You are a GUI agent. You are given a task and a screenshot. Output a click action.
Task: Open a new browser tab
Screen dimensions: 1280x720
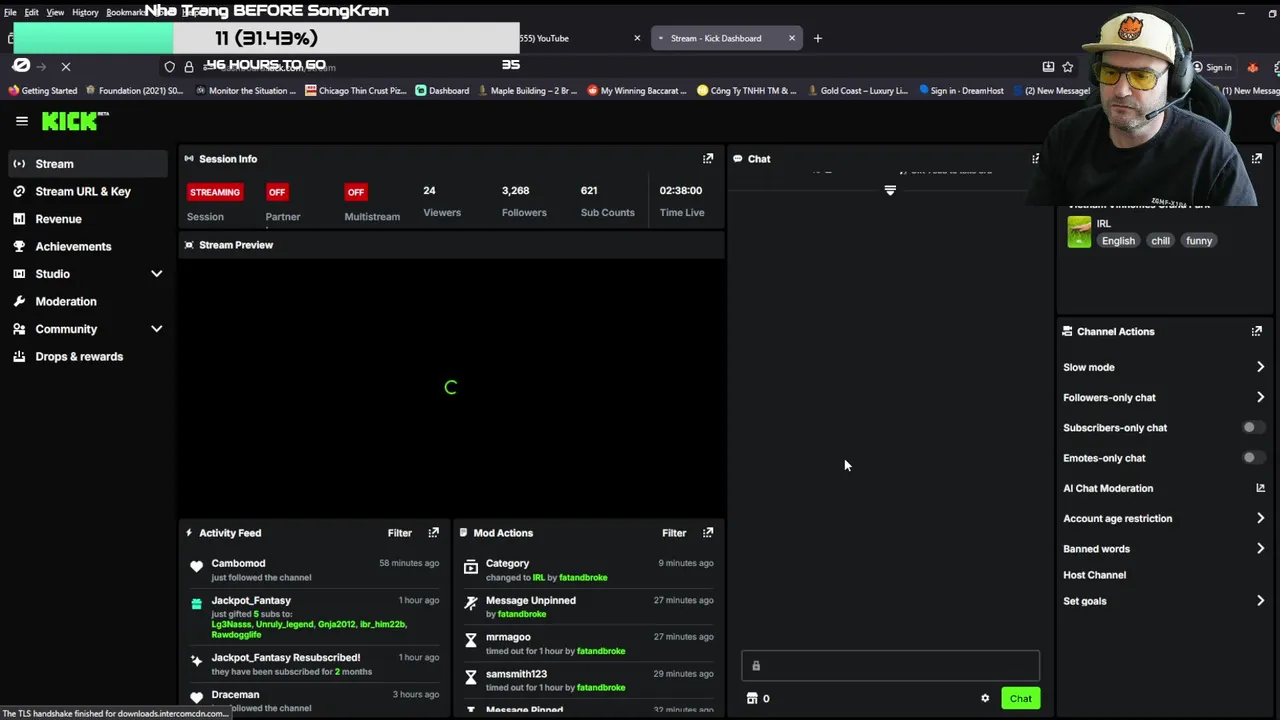pyautogui.click(x=818, y=38)
